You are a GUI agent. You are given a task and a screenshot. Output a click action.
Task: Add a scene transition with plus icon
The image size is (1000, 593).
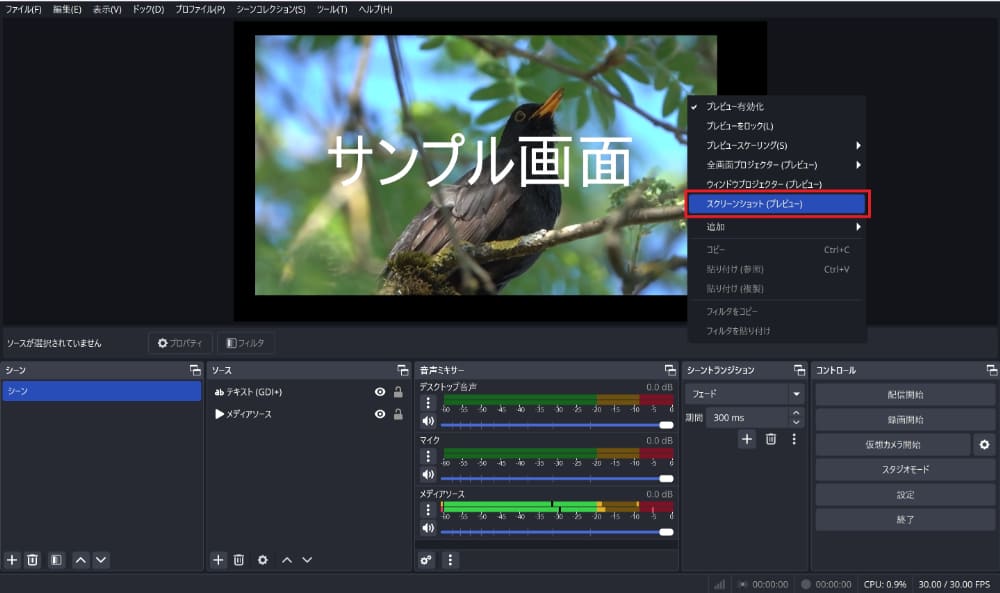(747, 439)
